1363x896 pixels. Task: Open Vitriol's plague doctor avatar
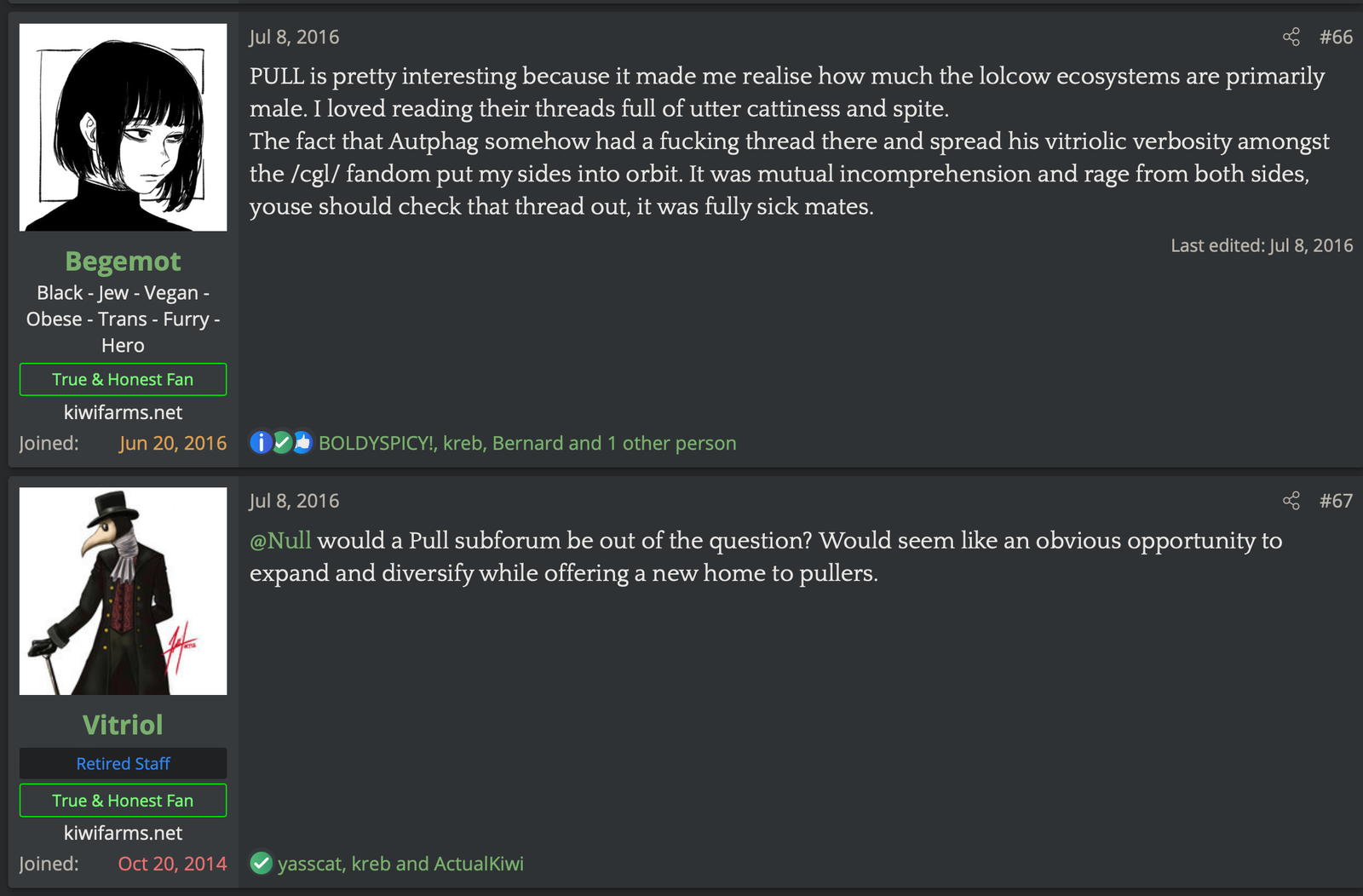tap(124, 591)
